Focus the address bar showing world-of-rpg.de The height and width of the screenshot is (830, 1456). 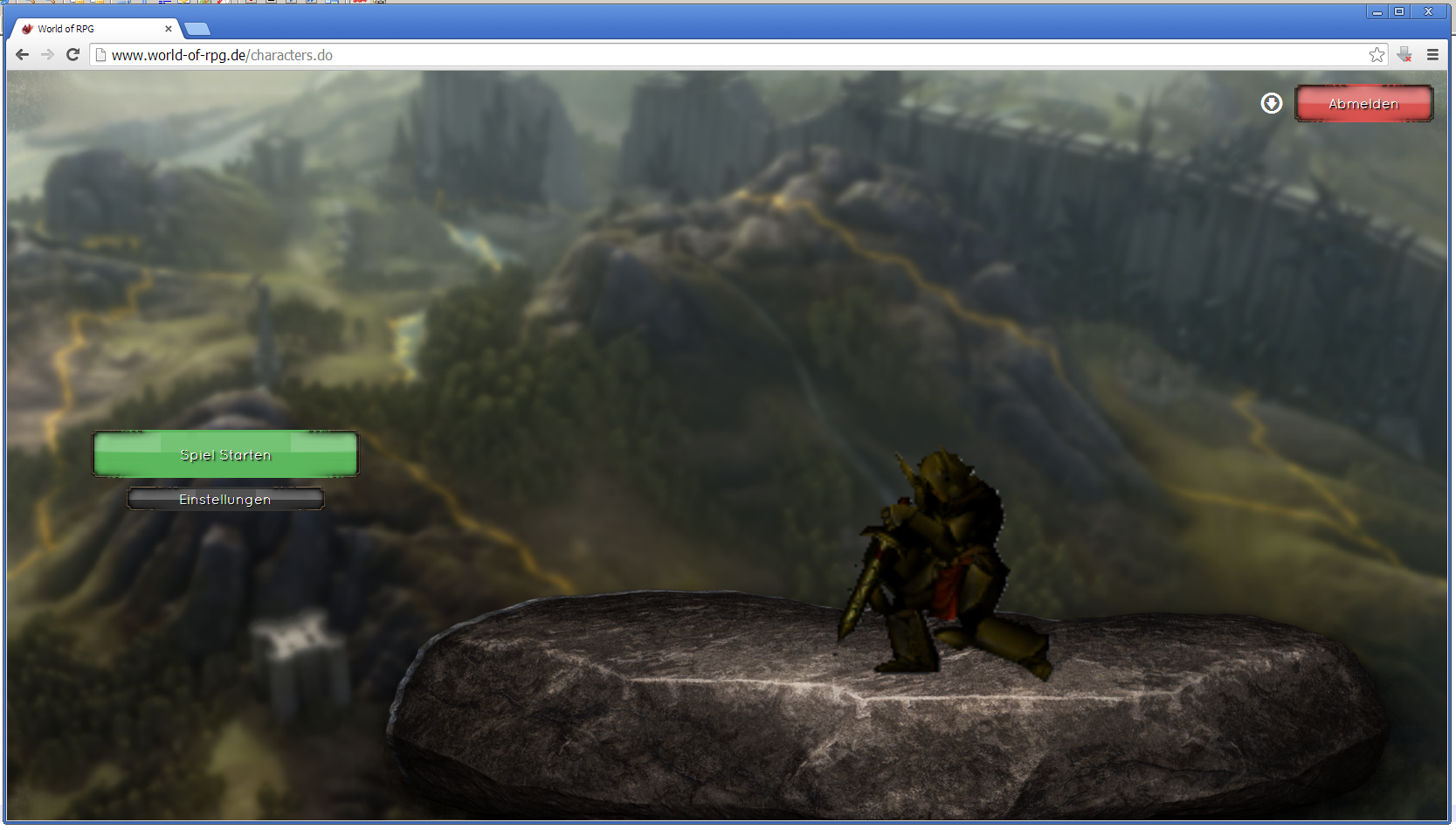(x=699, y=55)
